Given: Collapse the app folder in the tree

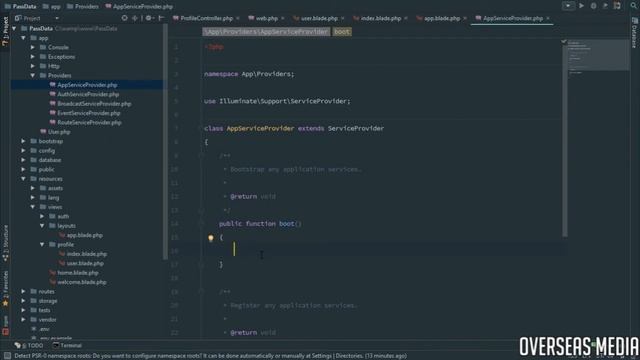Looking at the screenshot, I should coord(24,38).
